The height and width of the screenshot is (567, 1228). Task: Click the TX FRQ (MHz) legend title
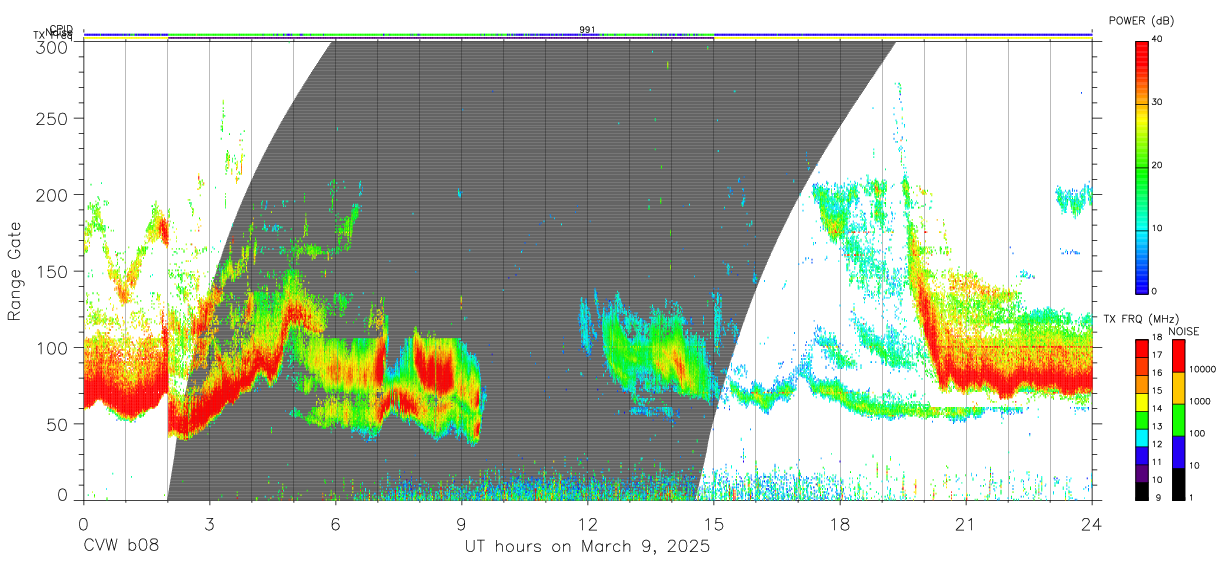coord(1141,319)
